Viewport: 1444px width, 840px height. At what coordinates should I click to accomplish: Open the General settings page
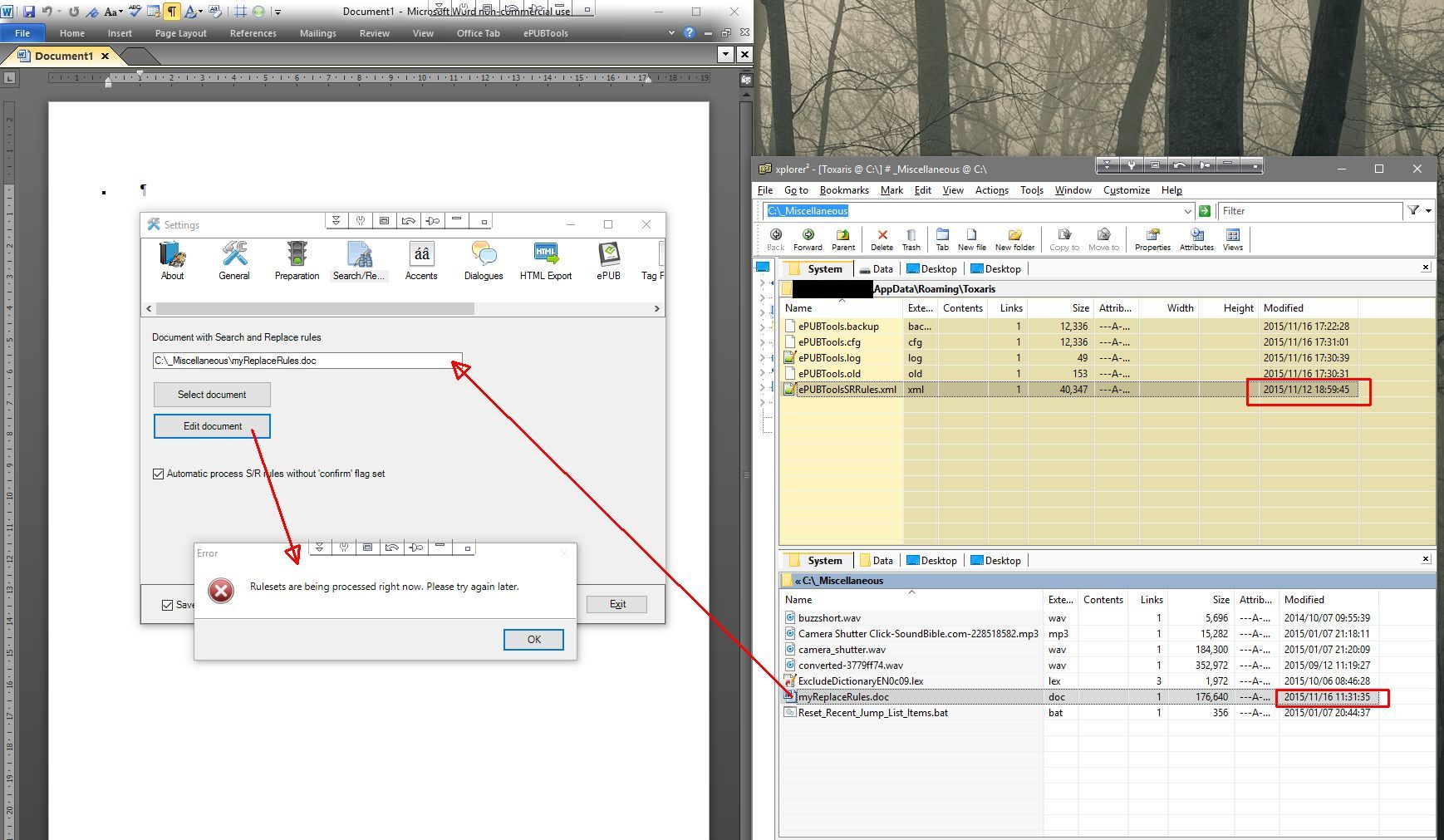coord(234,261)
